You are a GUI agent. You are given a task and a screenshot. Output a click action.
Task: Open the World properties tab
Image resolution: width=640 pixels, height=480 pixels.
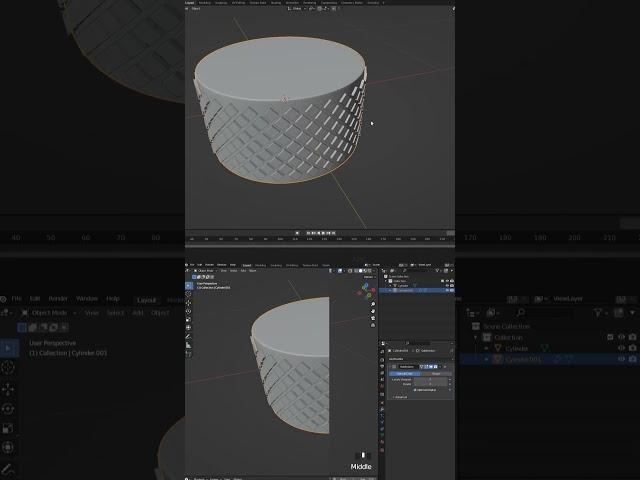(382, 386)
